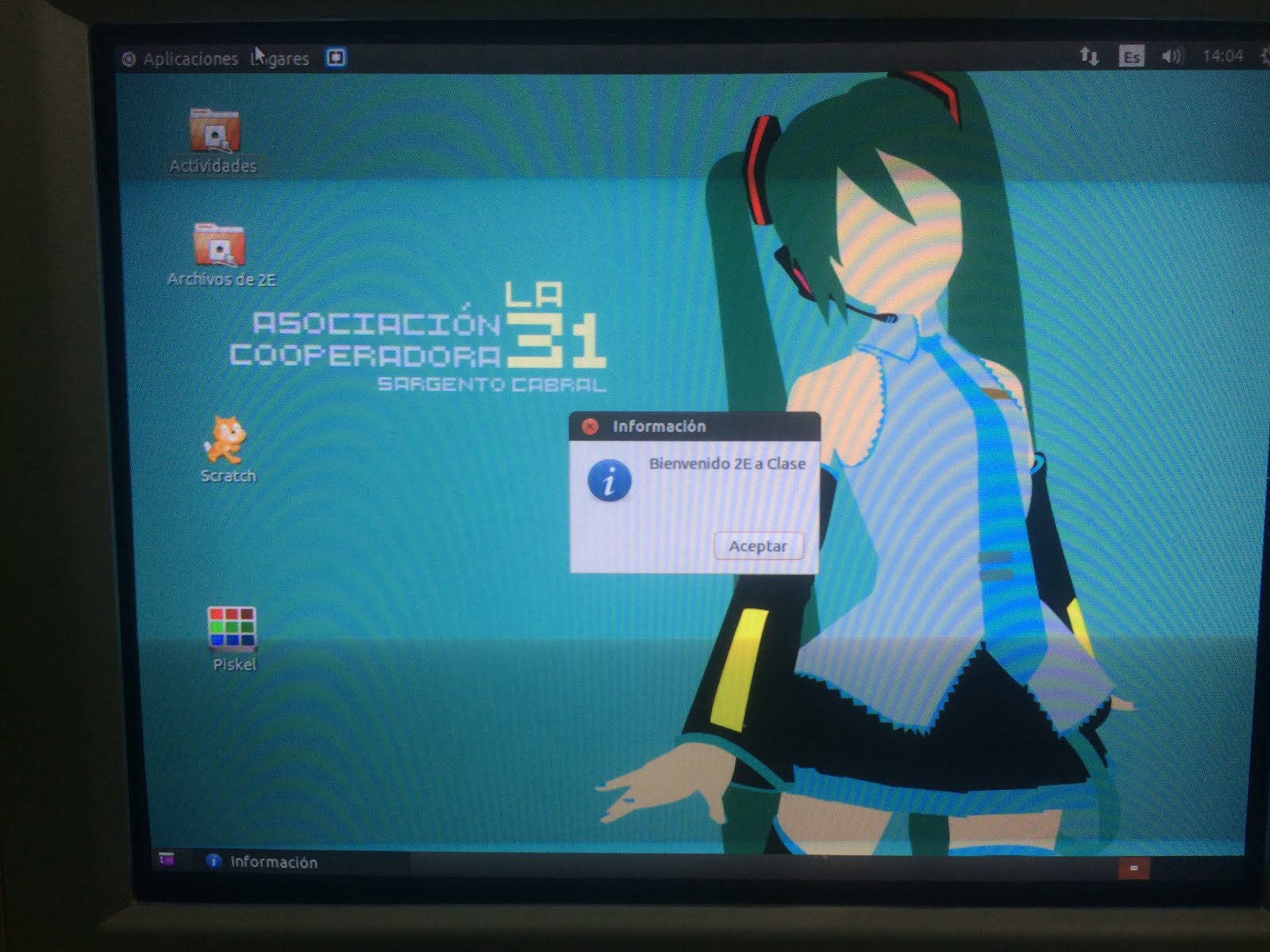Image resolution: width=1270 pixels, height=952 pixels.
Task: Open the Es keyboard layout indicator
Action: click(x=1131, y=57)
